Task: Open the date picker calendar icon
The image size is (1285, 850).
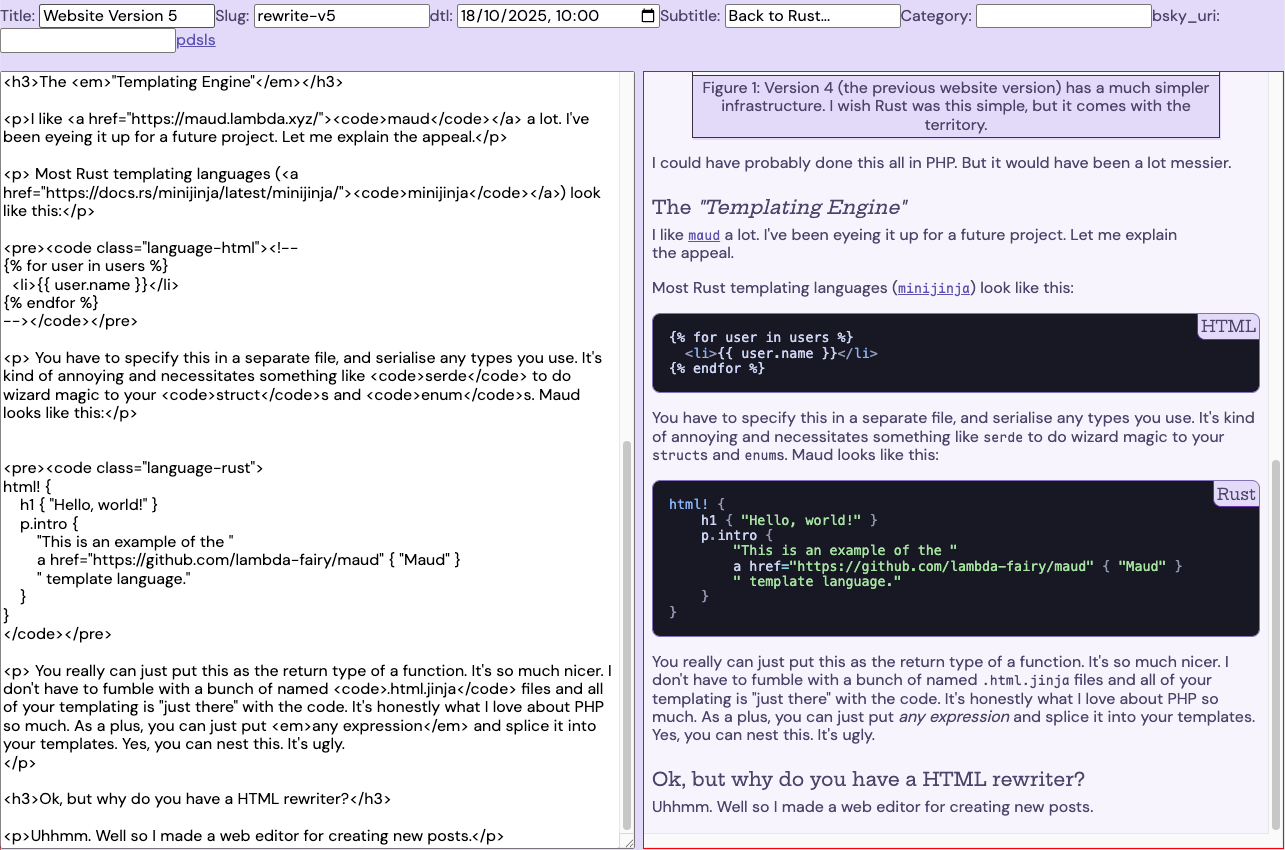Action: click(x=648, y=16)
